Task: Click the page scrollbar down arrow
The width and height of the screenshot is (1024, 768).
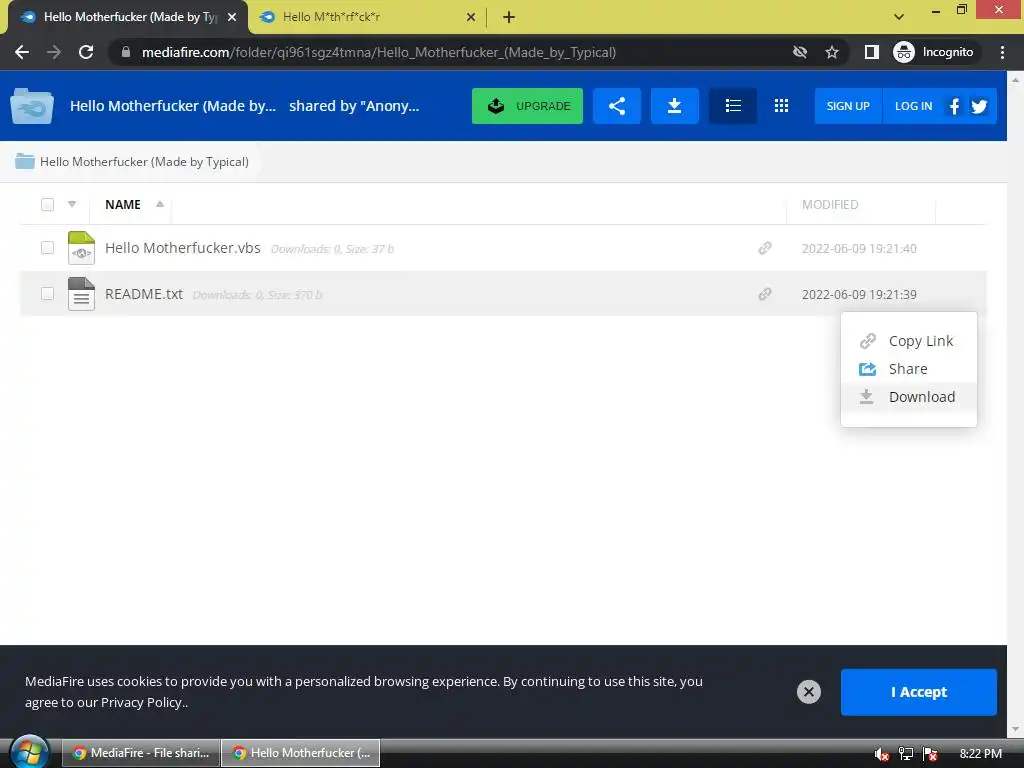Action: [1015, 729]
